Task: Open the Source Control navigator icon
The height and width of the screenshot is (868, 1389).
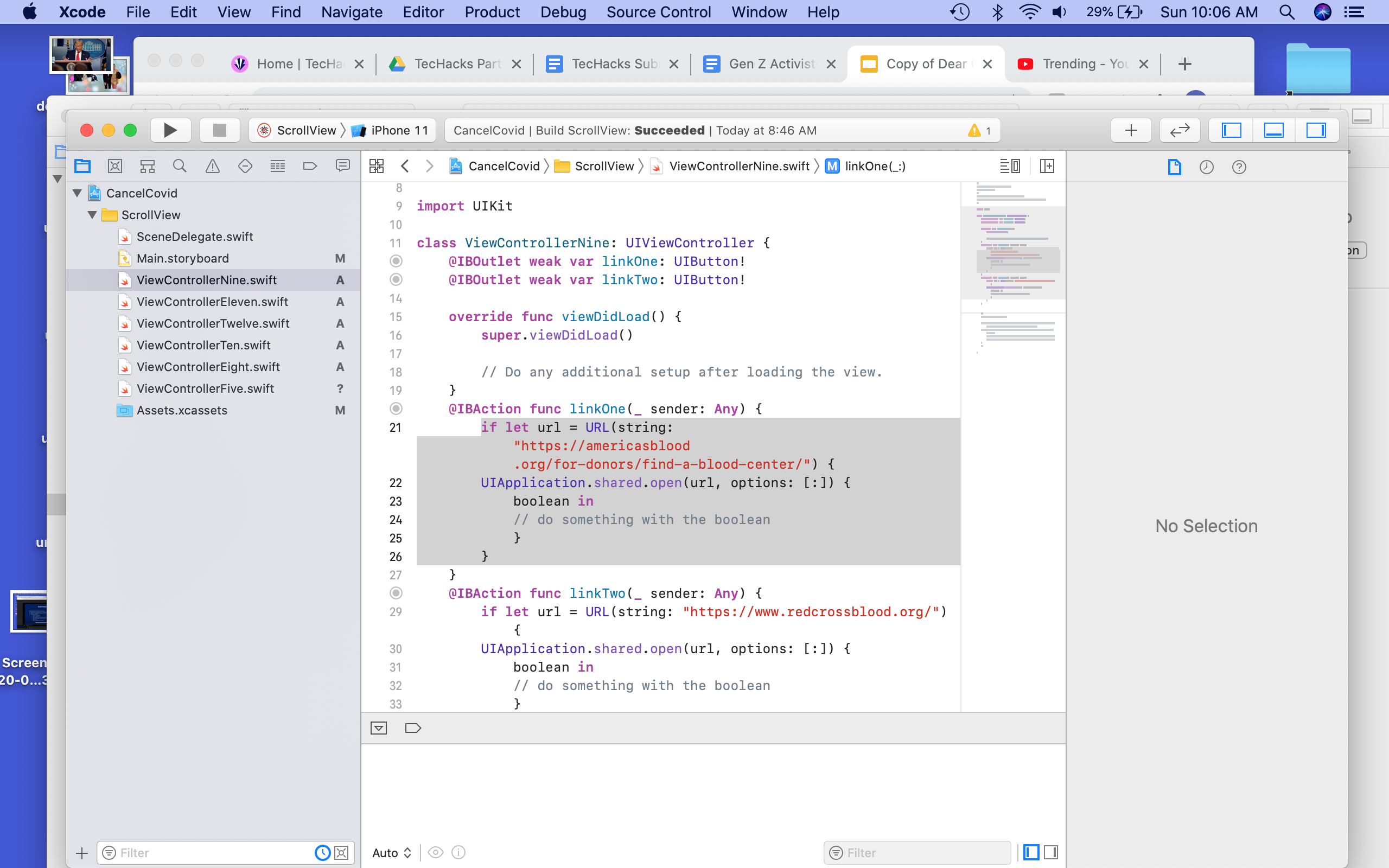Action: click(x=115, y=167)
